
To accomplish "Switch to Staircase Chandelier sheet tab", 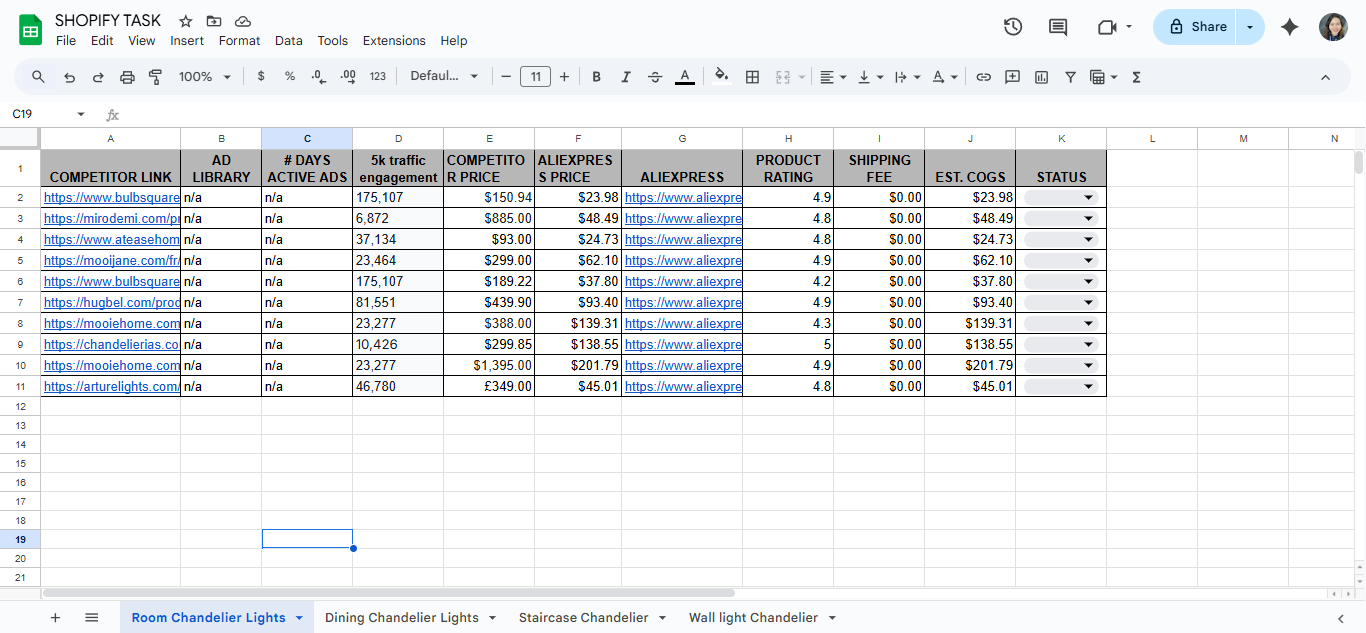I will (x=583, y=618).
